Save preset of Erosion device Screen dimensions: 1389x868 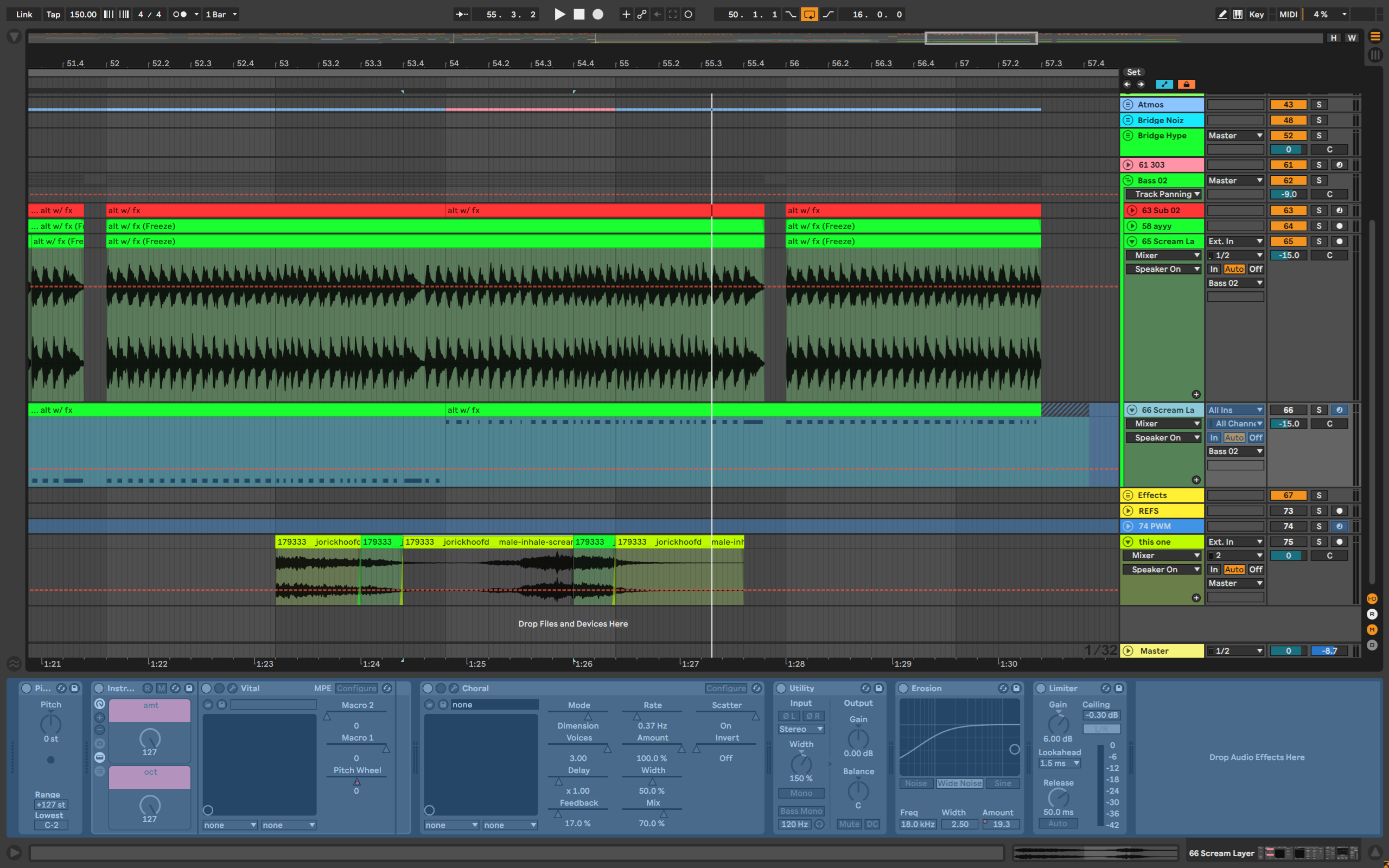click(1016, 688)
